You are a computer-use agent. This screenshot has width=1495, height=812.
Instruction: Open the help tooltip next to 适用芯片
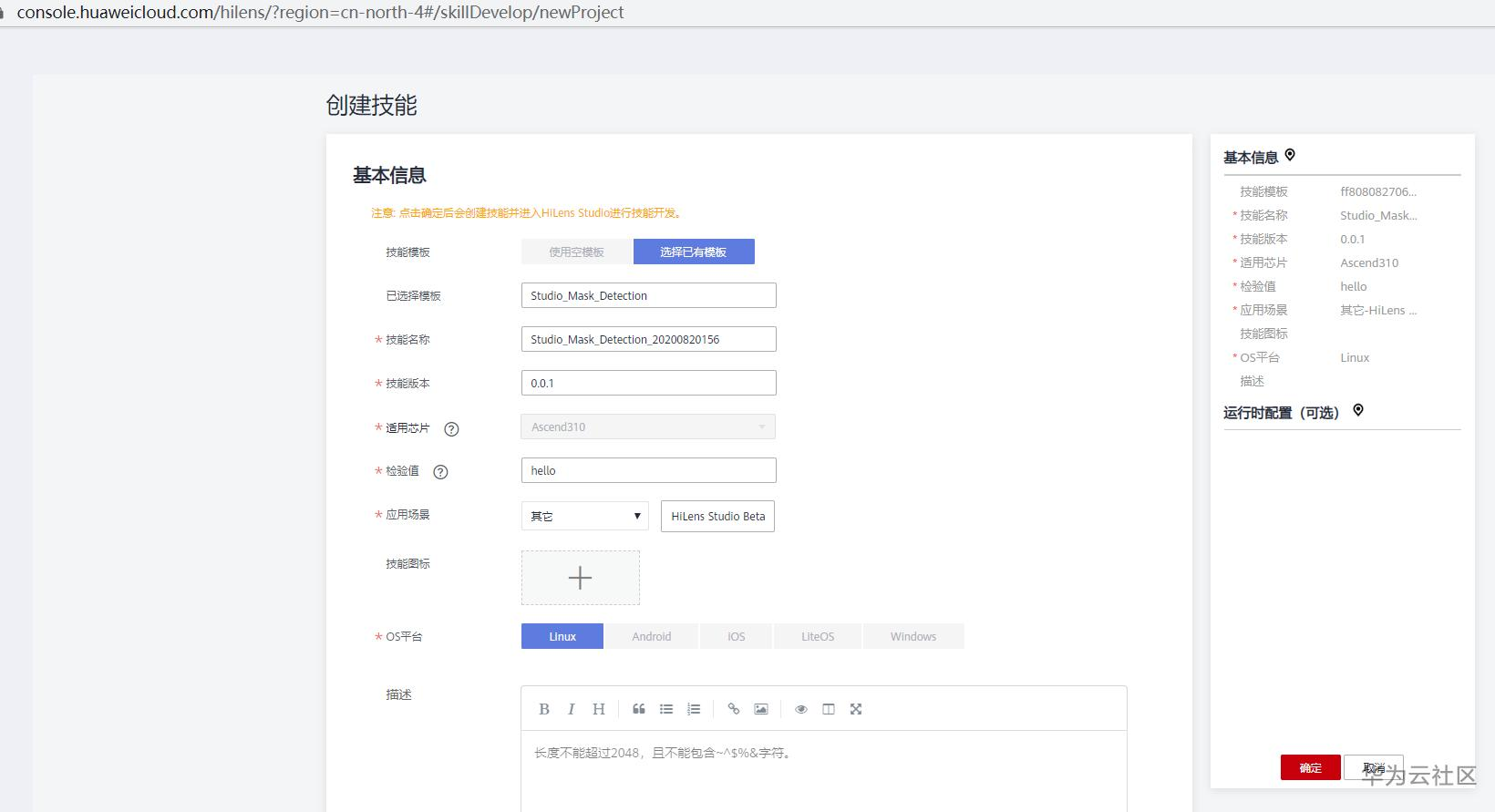coord(451,428)
